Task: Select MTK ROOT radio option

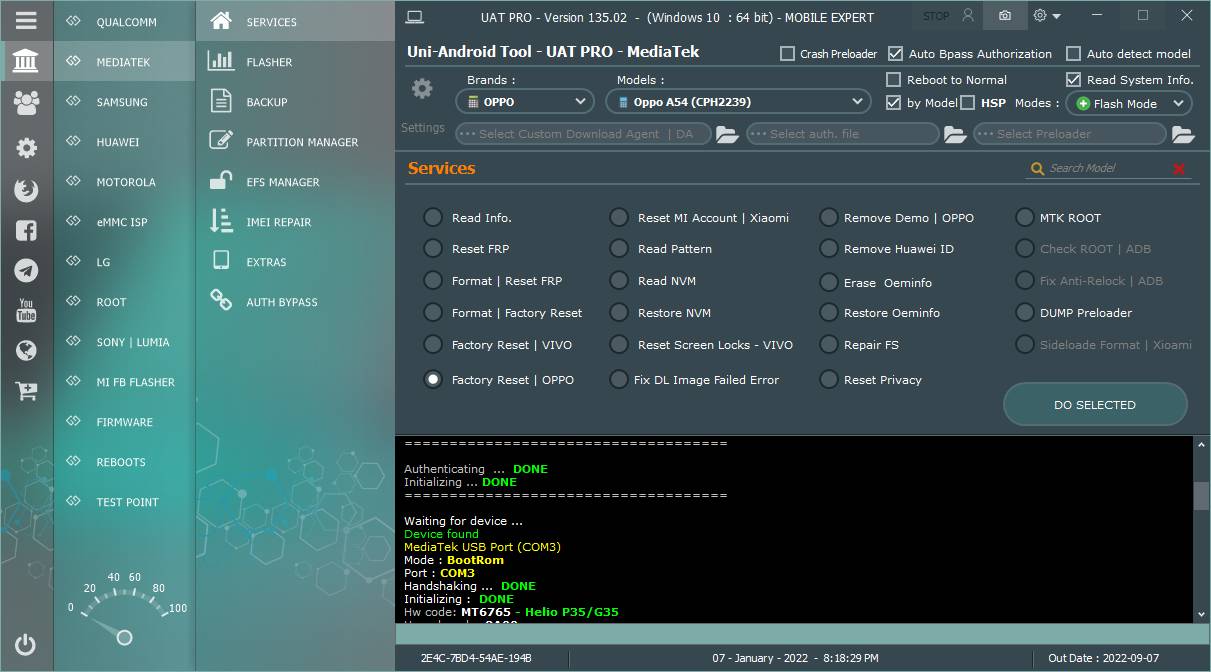Action: pos(1025,217)
